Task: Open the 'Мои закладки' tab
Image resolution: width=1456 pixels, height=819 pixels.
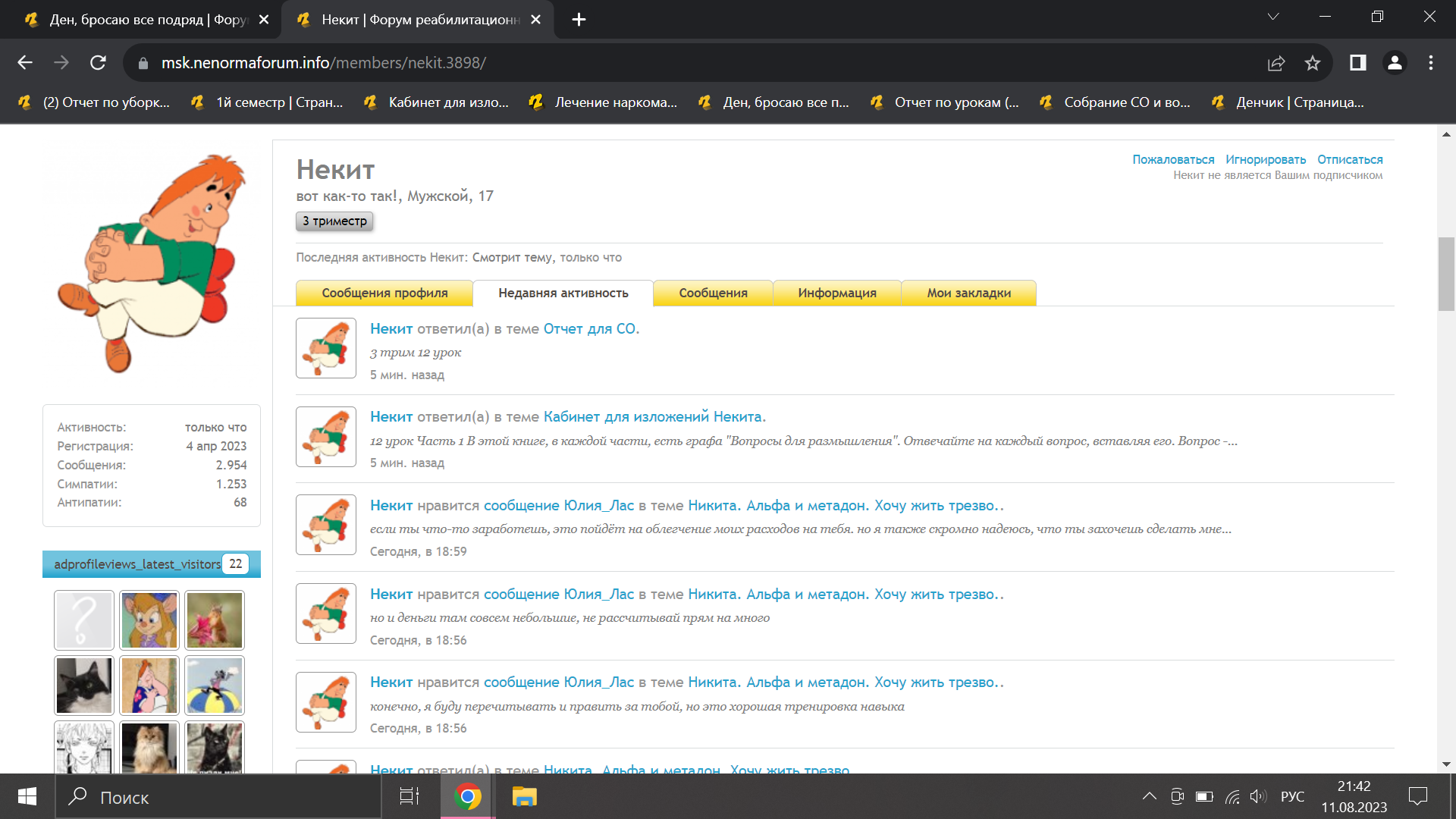Action: click(968, 293)
